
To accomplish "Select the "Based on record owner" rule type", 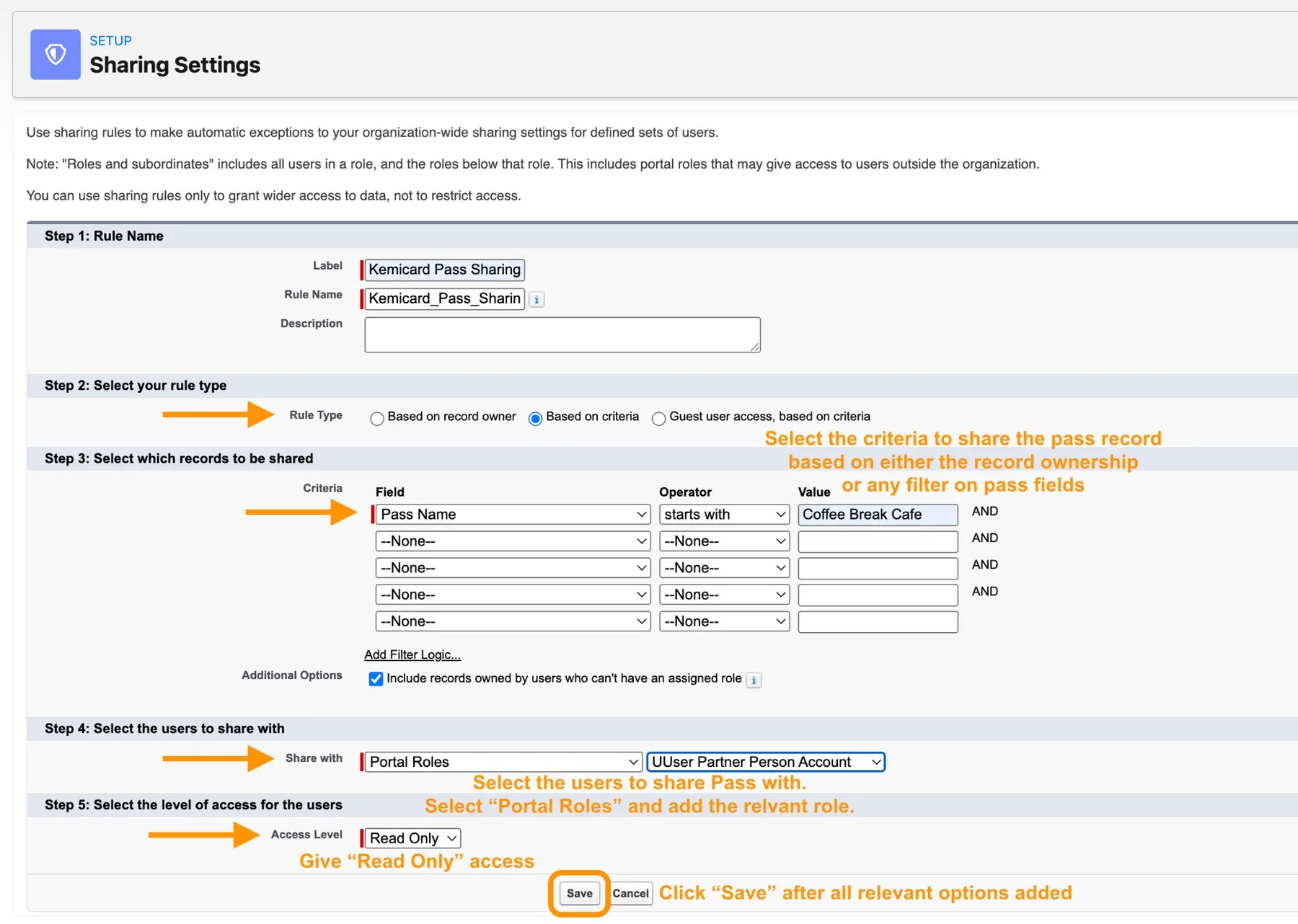I will click(376, 419).
